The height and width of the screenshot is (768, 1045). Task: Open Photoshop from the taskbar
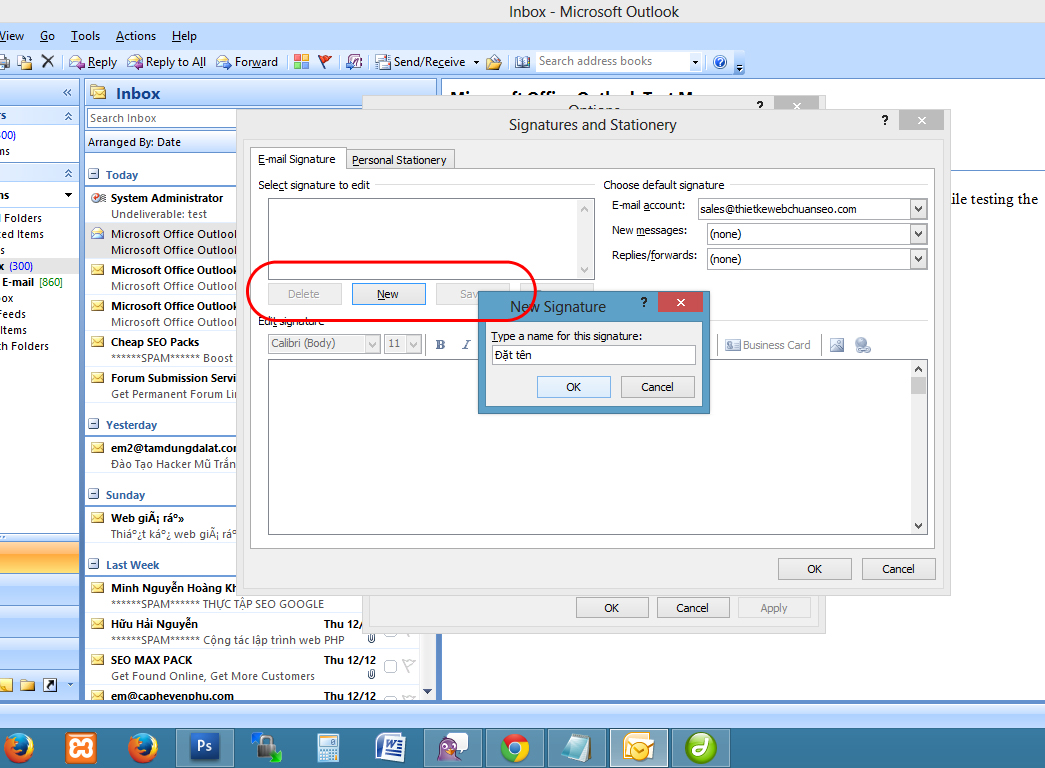[205, 747]
